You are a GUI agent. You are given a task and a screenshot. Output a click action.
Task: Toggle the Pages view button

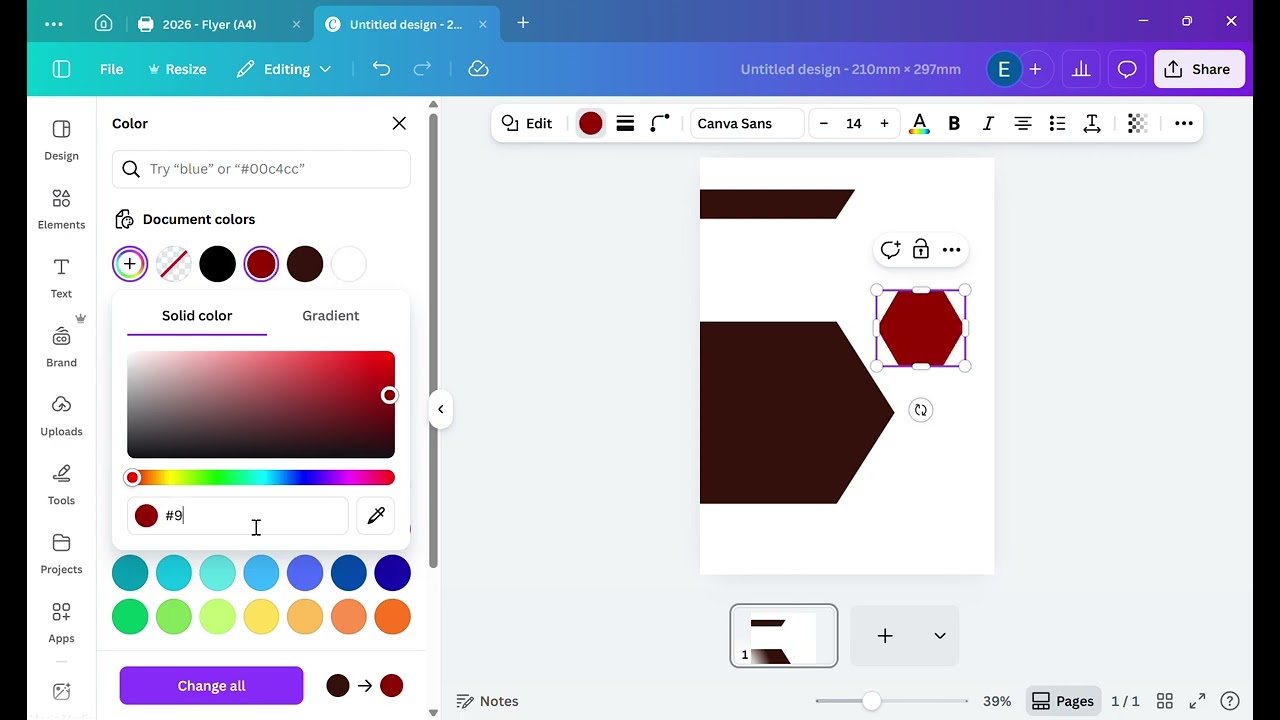point(1063,701)
